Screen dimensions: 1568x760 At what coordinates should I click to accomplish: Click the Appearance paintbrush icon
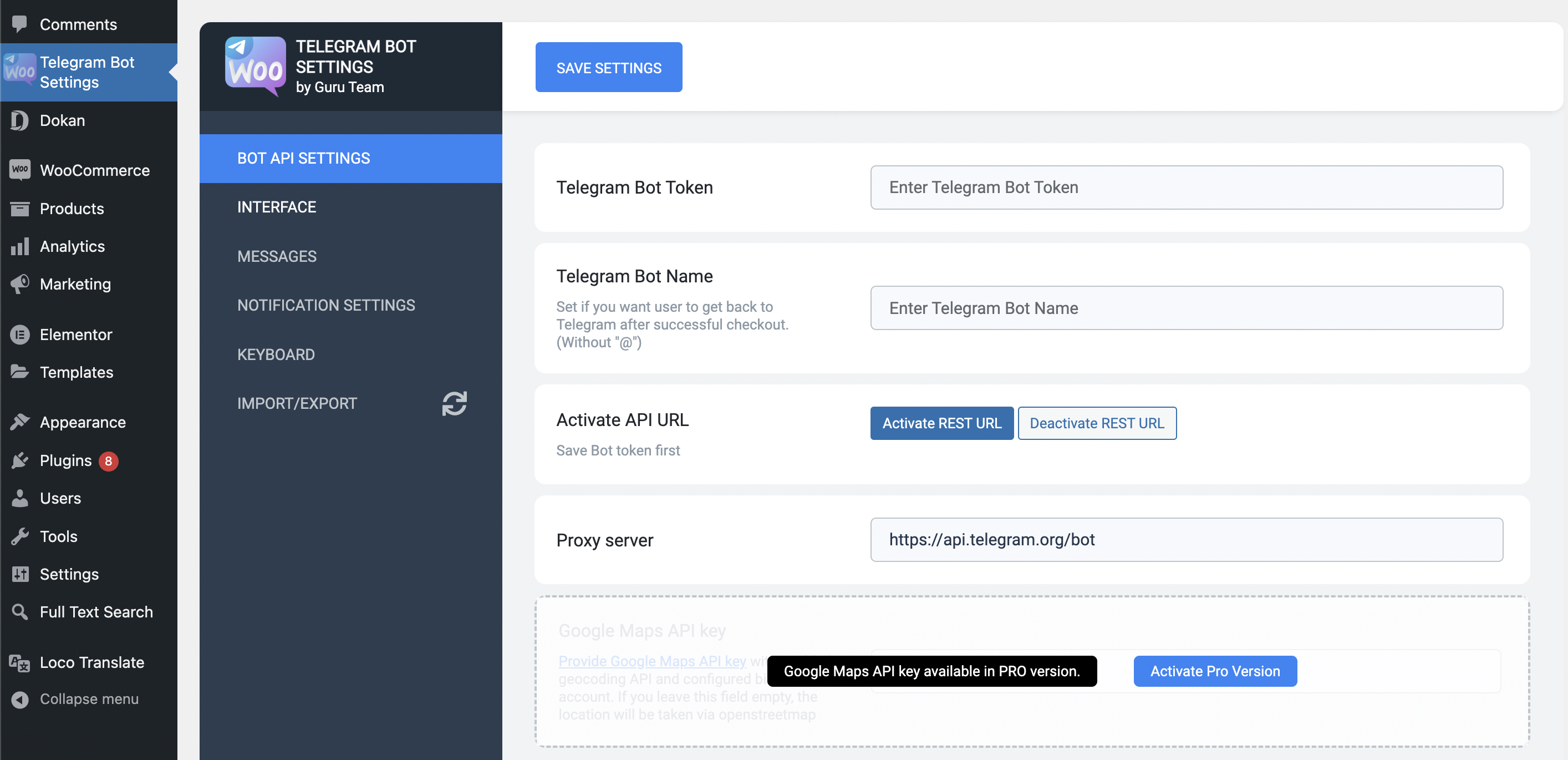point(19,422)
